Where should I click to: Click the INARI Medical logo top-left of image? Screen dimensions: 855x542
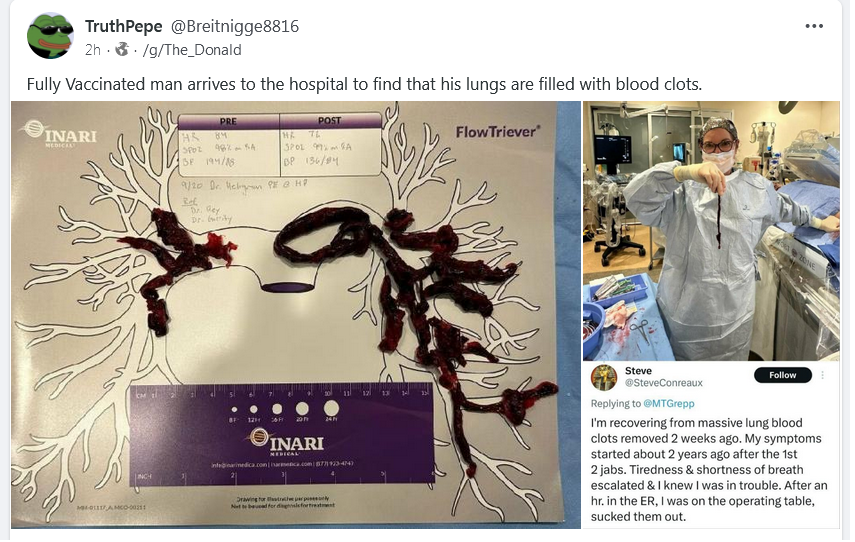click(62, 134)
